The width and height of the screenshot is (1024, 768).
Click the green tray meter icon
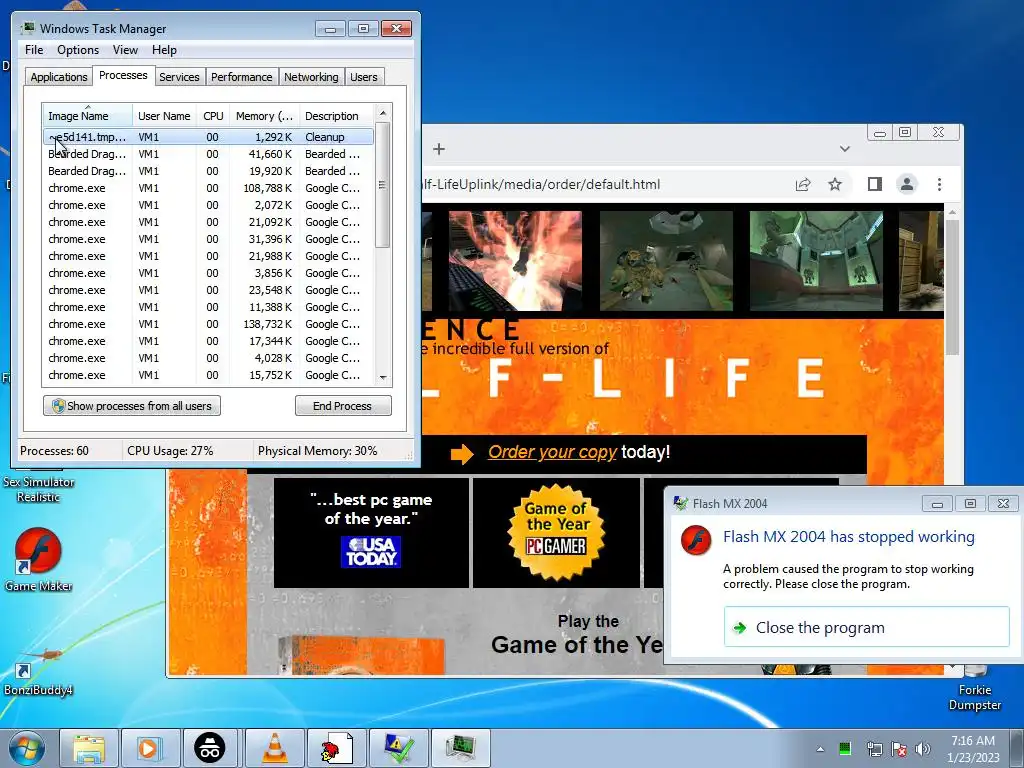pyautogui.click(x=844, y=748)
